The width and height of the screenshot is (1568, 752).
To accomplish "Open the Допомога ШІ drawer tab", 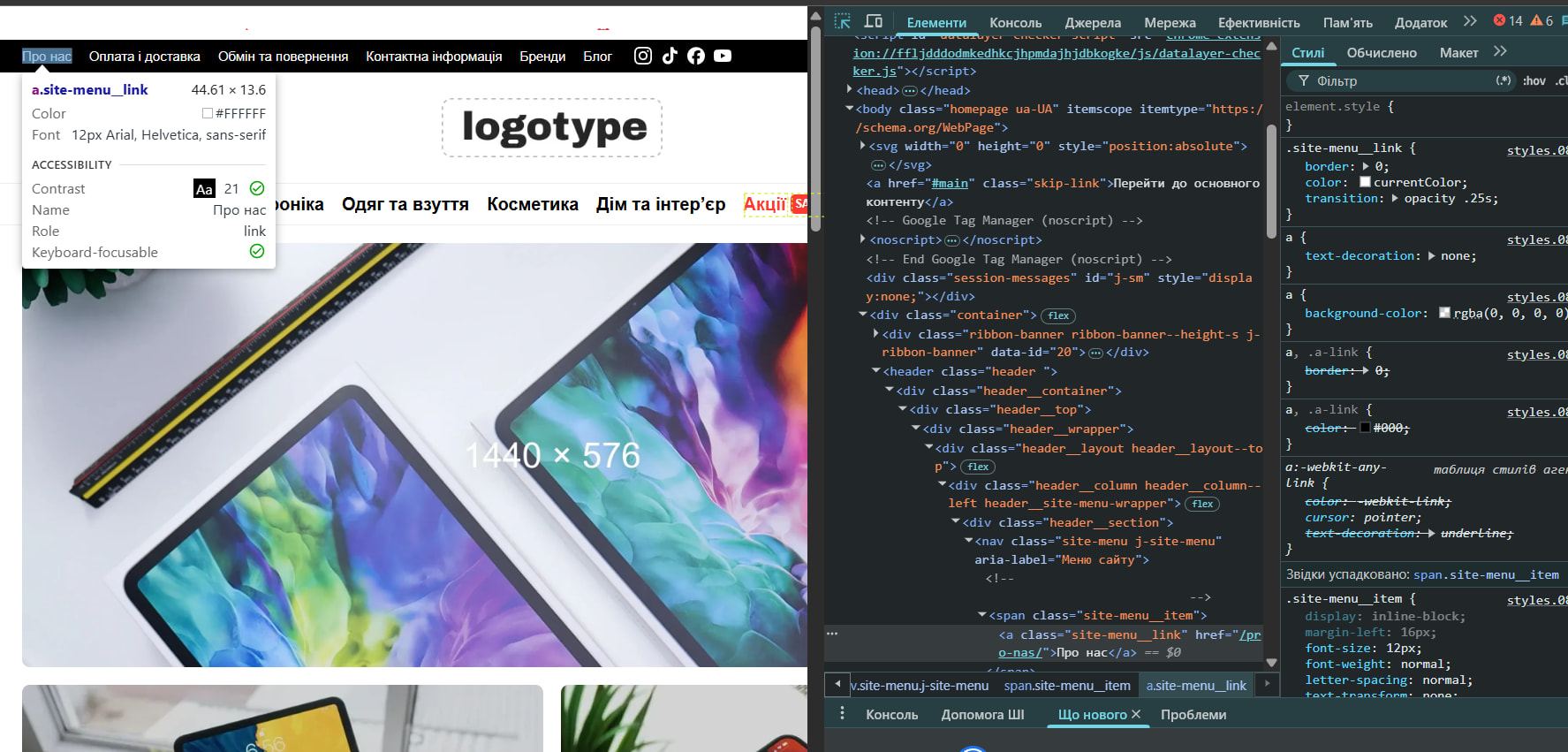I will pos(983,714).
